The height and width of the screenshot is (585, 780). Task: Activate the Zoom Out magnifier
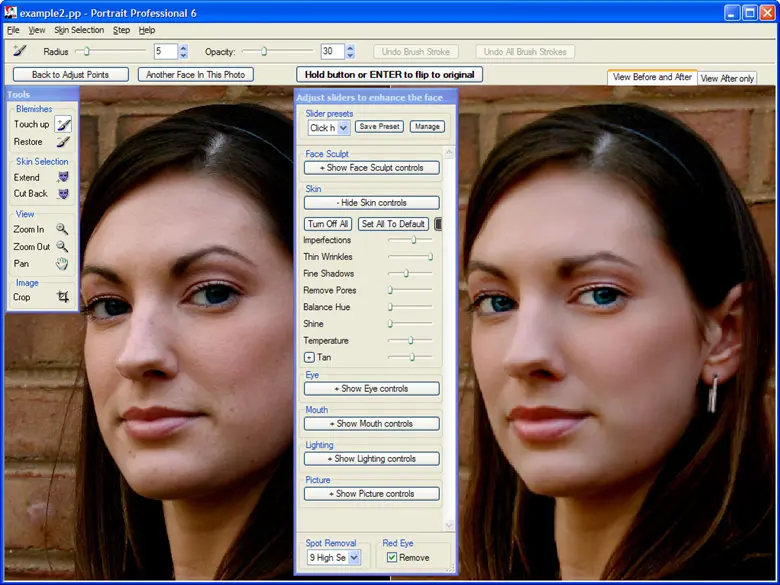pyautogui.click(x=62, y=246)
